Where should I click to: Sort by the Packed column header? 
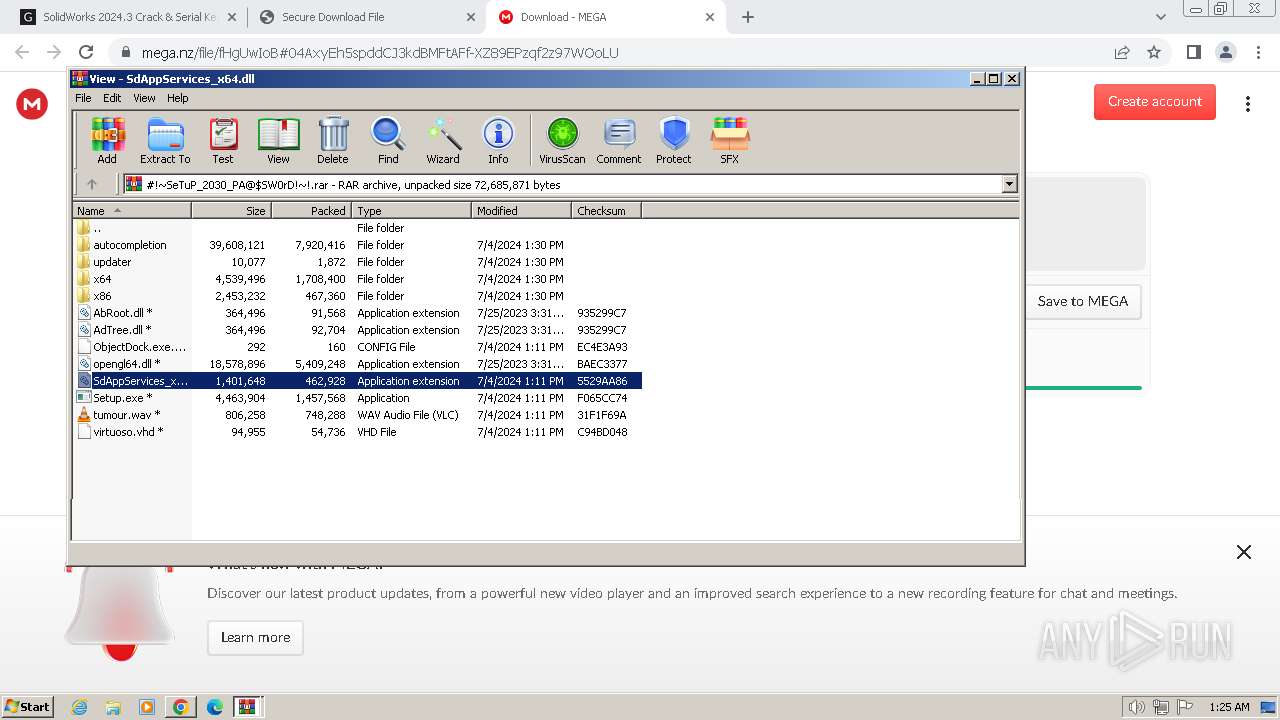click(311, 210)
